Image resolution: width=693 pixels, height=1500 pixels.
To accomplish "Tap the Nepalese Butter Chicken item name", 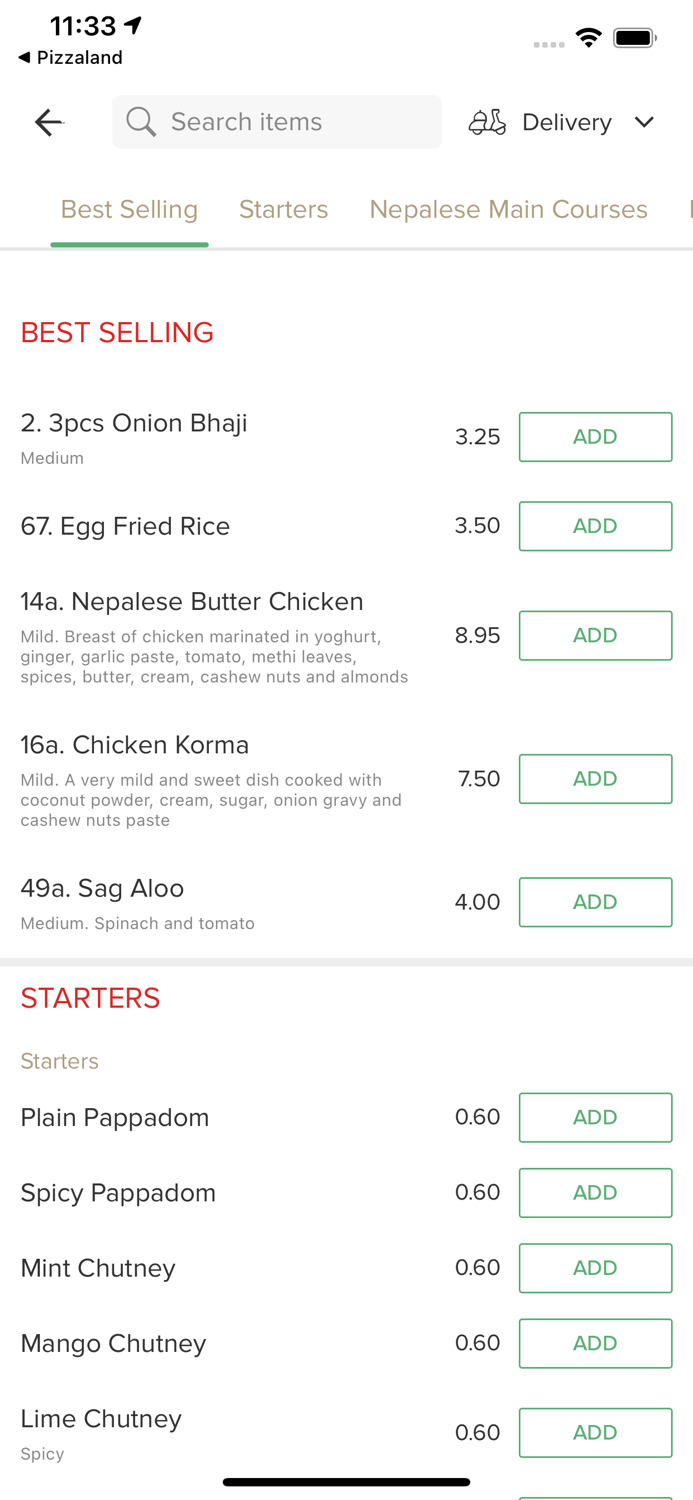I will tap(192, 602).
